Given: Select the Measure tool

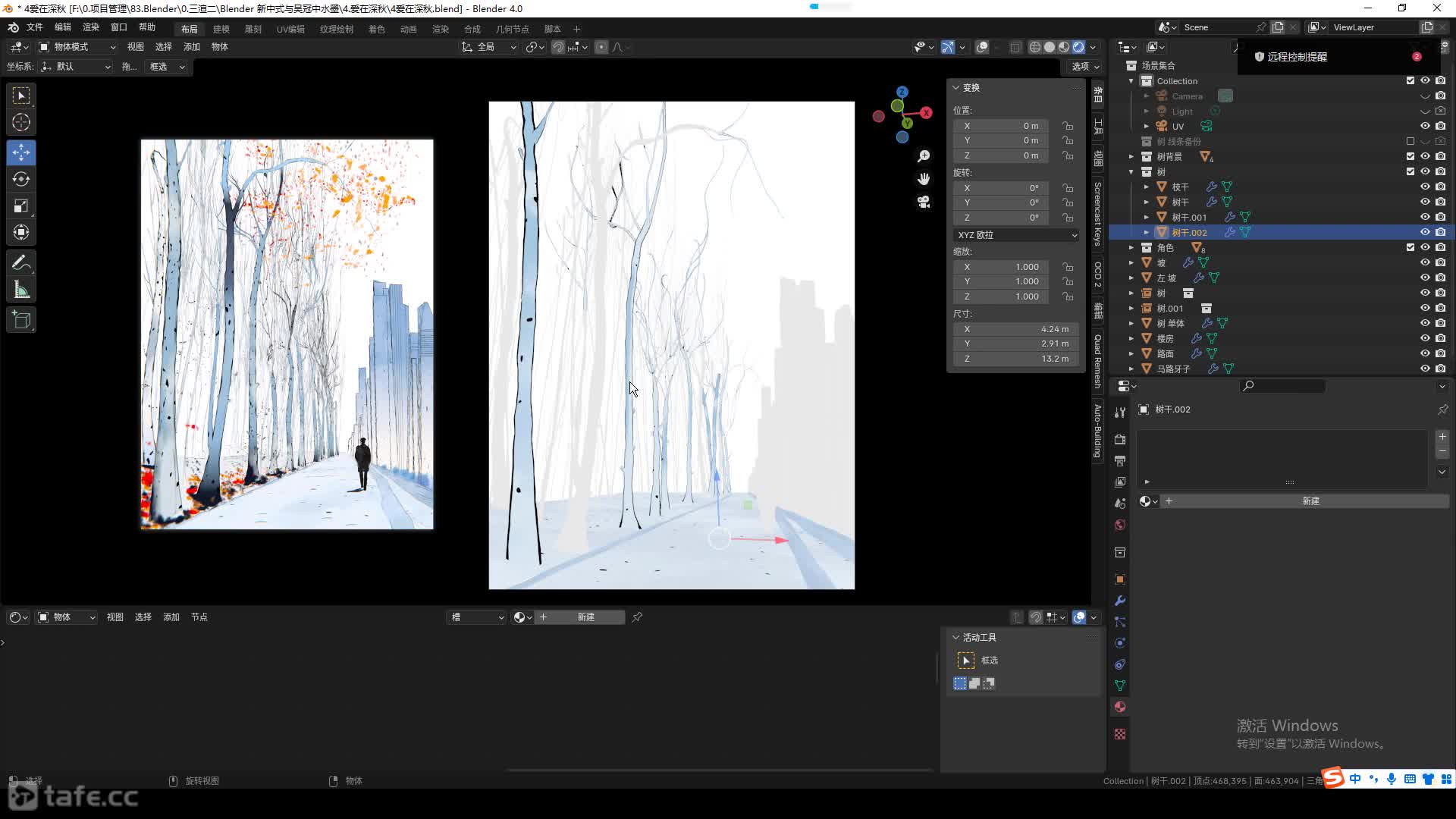Looking at the screenshot, I should [21, 290].
